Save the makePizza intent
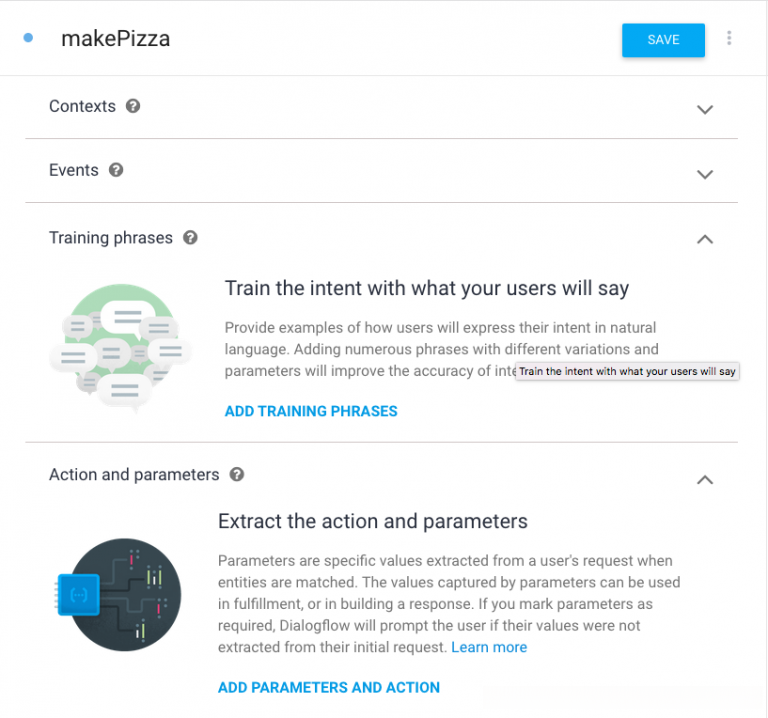This screenshot has height=718, width=768. [663, 40]
